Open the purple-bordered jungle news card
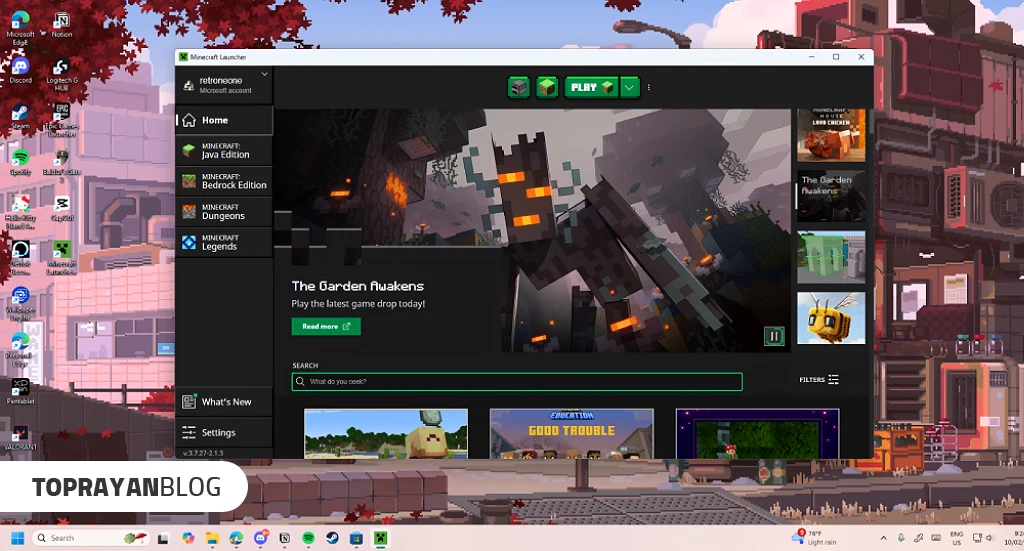Screen dimensions: 1024x551 coord(758,433)
